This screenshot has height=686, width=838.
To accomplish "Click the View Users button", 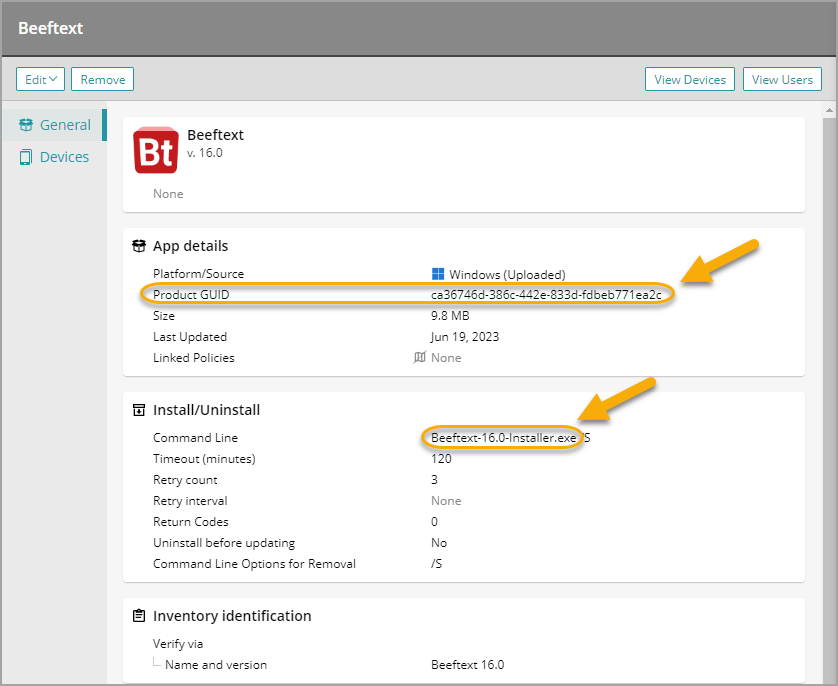I will coord(782,80).
